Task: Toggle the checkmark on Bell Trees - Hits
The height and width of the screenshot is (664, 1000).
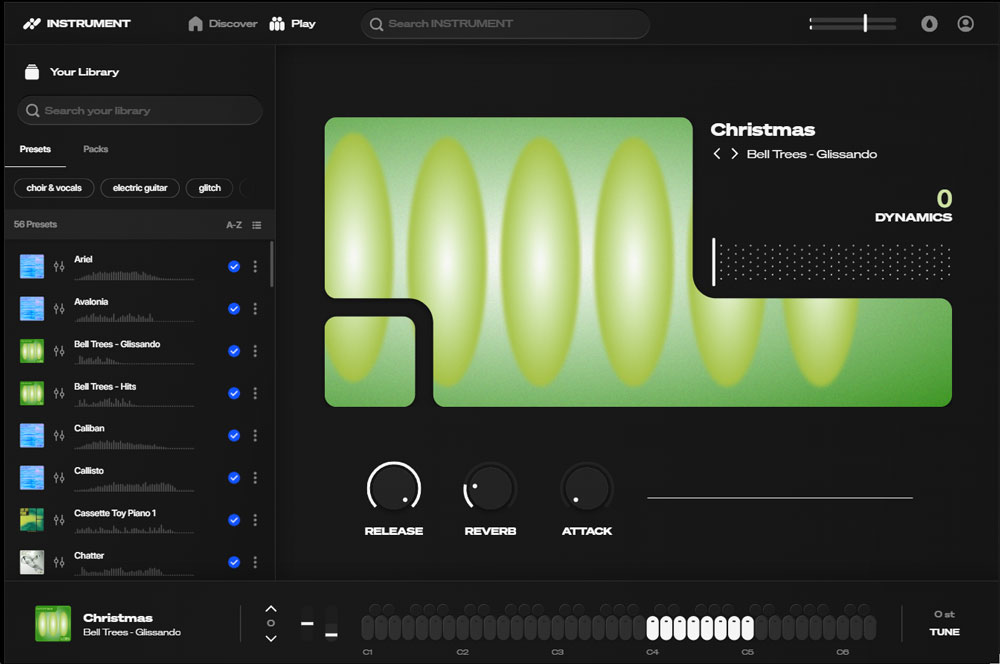Action: point(234,393)
